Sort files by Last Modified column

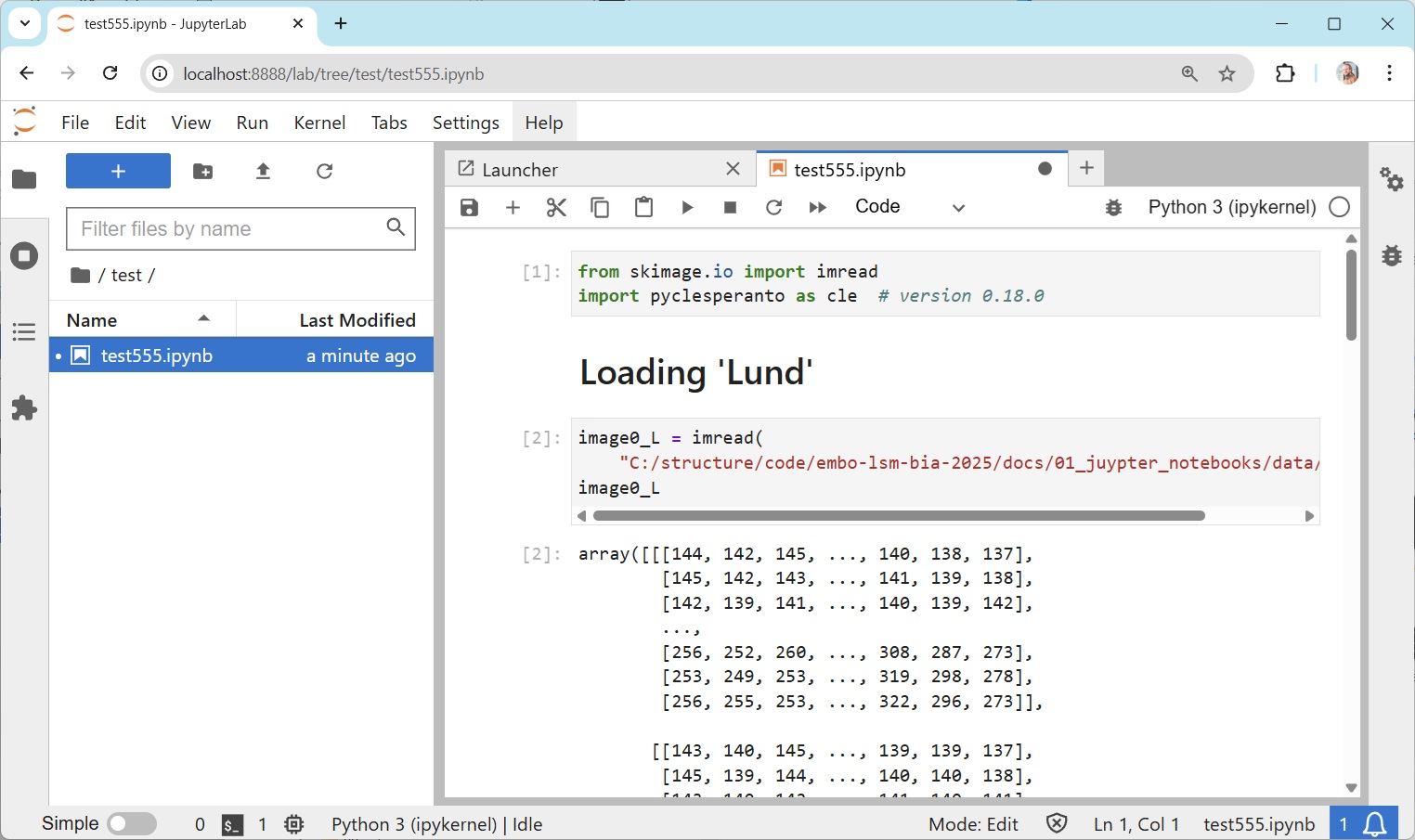(335, 320)
